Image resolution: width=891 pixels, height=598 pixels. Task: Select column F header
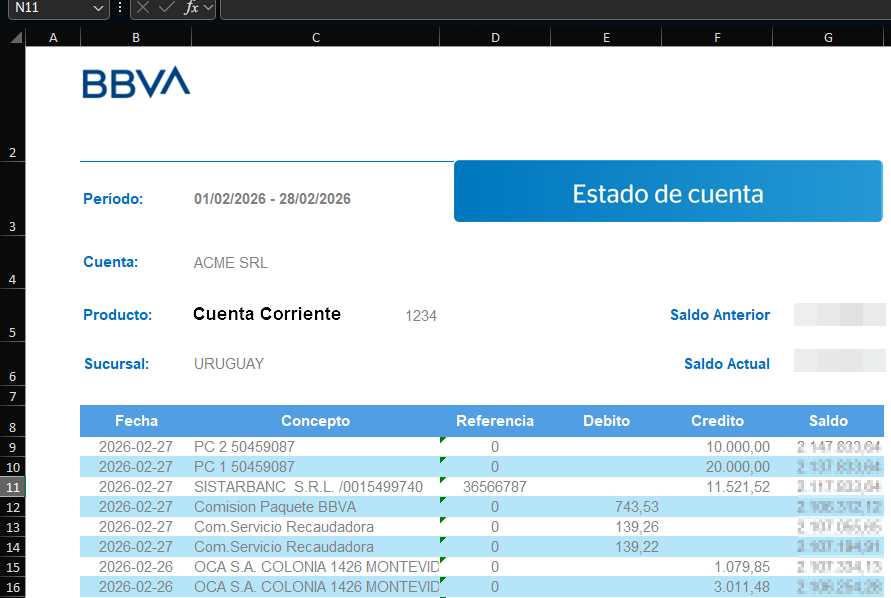pyautogui.click(x=717, y=38)
